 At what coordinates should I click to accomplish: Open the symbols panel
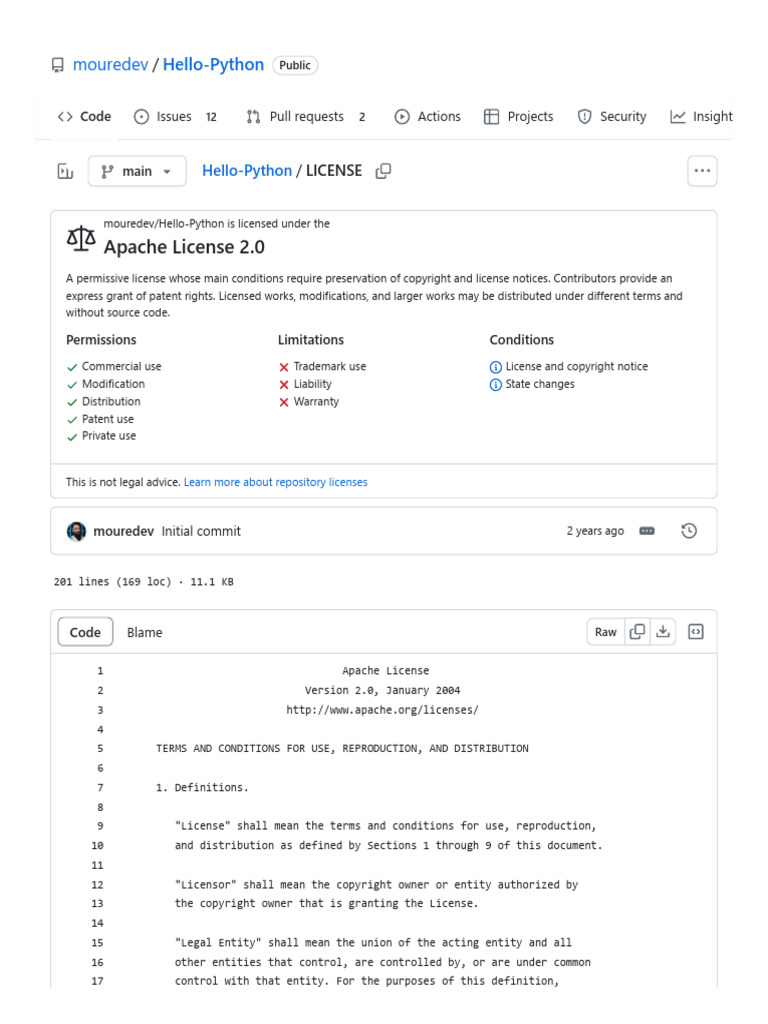coord(696,632)
